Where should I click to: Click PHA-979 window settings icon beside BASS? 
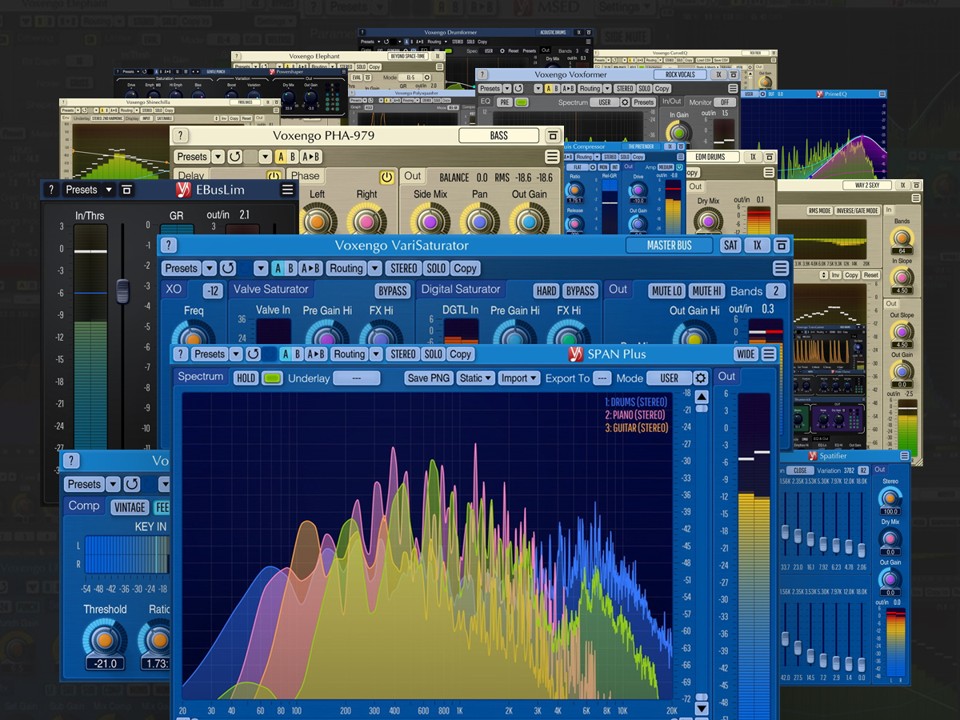pyautogui.click(x=553, y=135)
